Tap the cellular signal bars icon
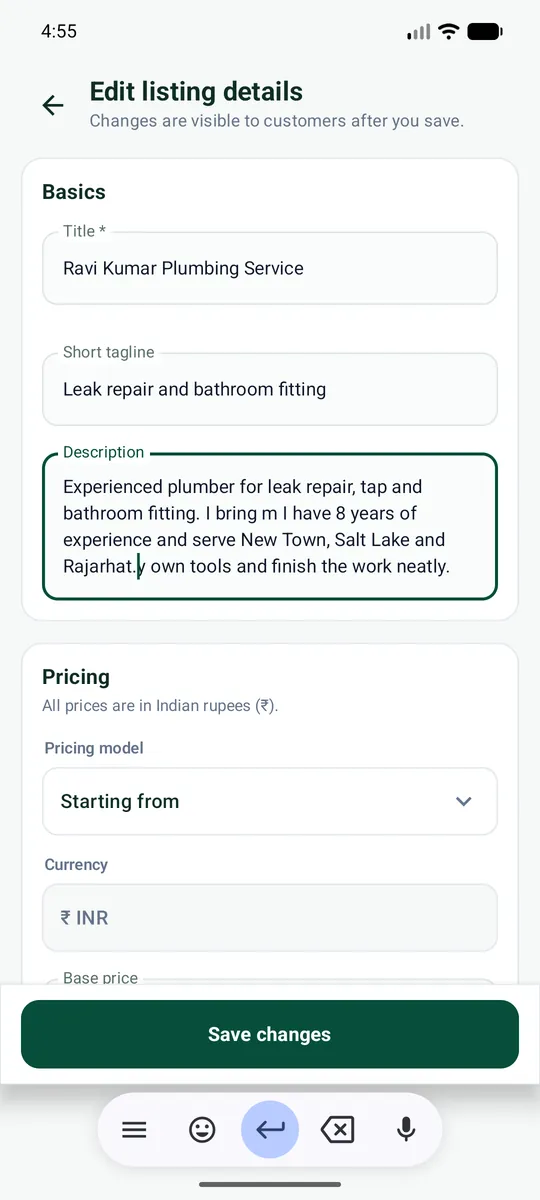This screenshot has height=1200, width=540. click(x=418, y=32)
